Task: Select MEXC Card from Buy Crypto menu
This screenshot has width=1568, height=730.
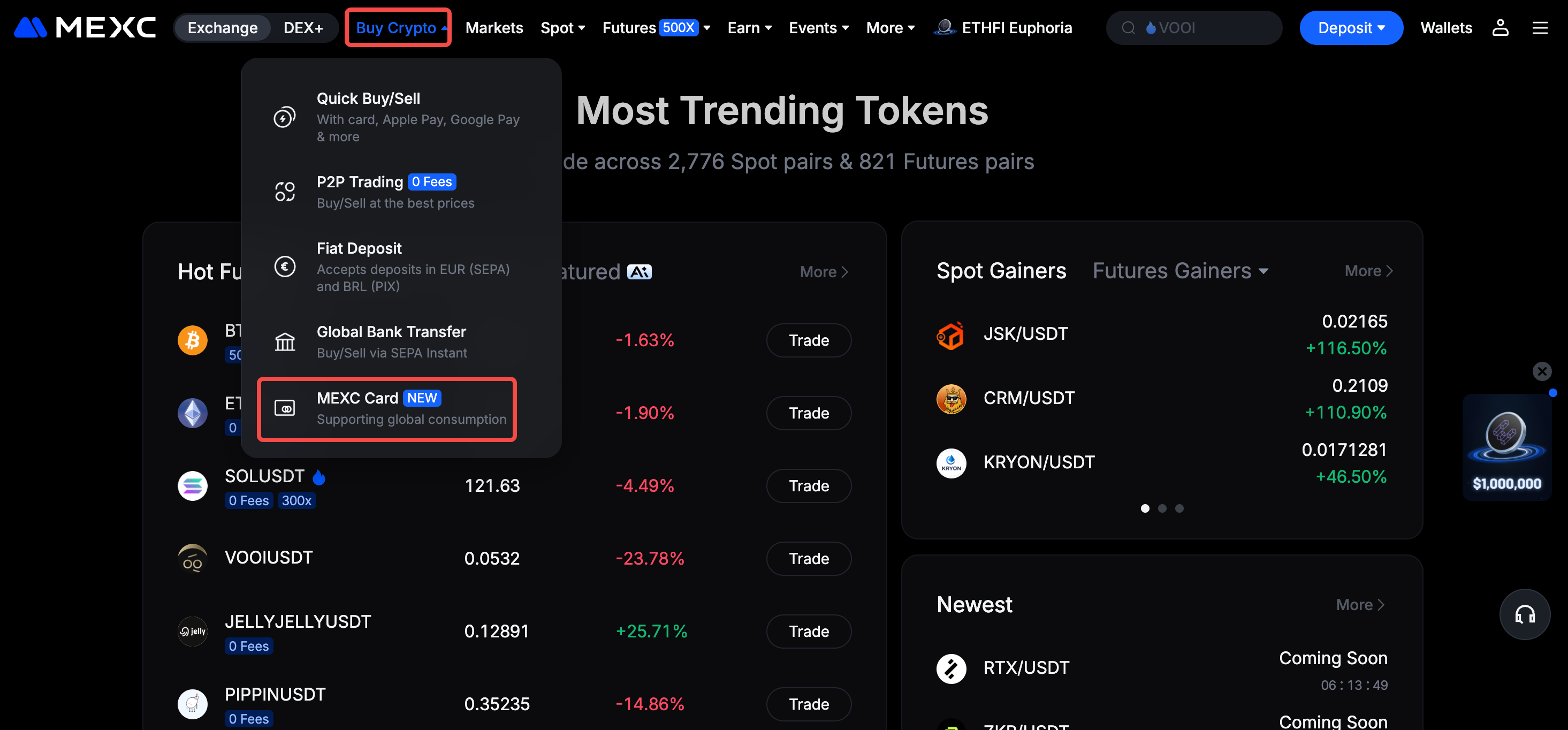Action: [x=386, y=408]
